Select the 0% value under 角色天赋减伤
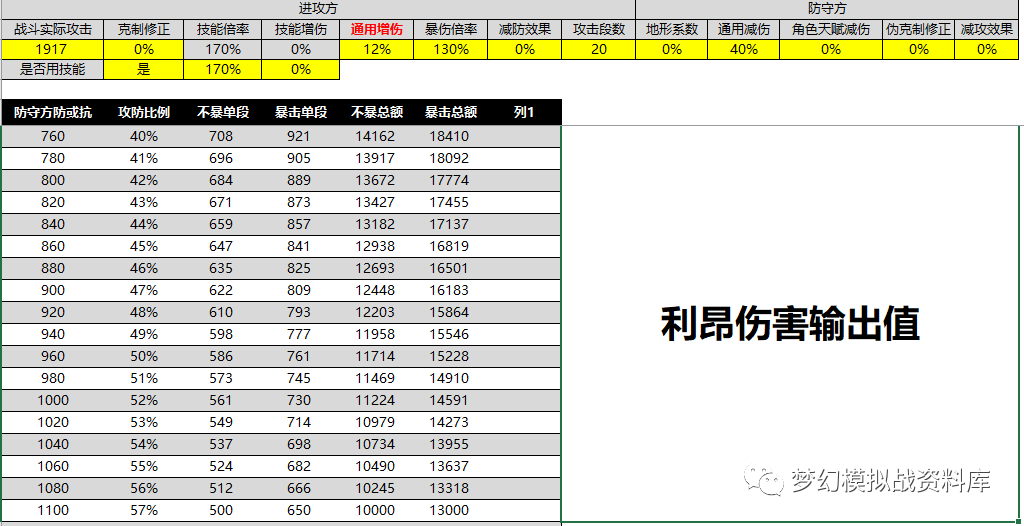The image size is (1024, 526). 831,50
